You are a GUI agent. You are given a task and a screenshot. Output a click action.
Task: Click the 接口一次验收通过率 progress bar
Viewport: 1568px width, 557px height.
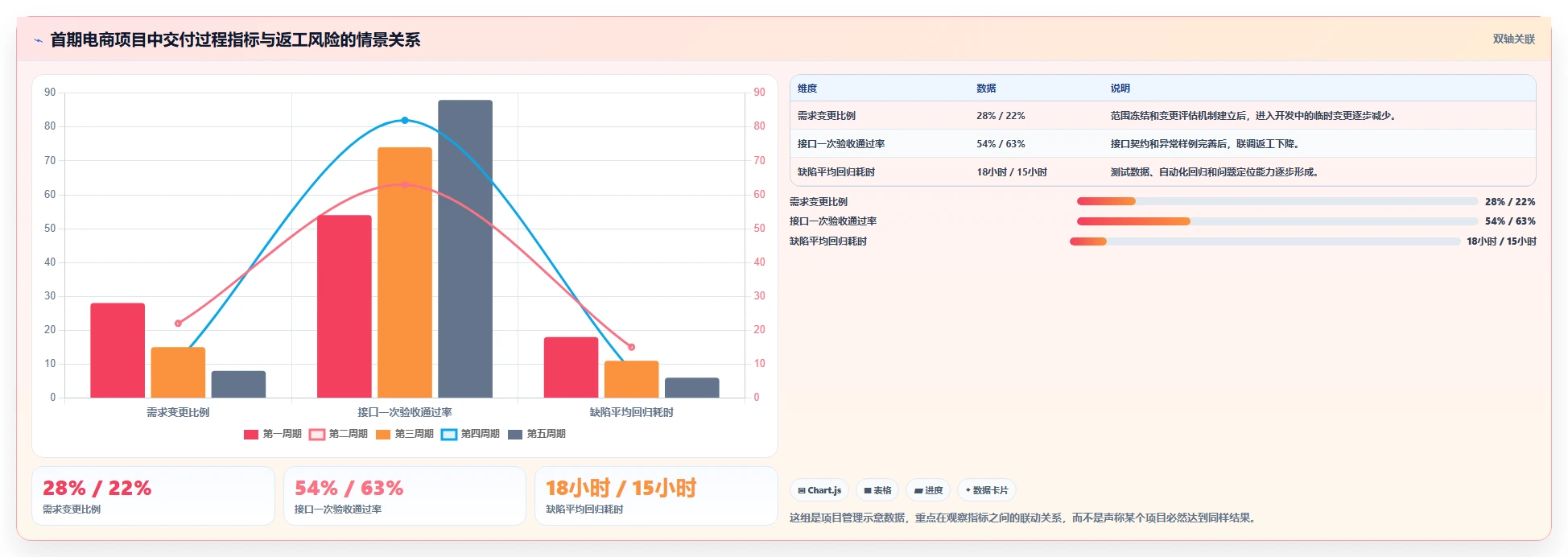point(1277,221)
